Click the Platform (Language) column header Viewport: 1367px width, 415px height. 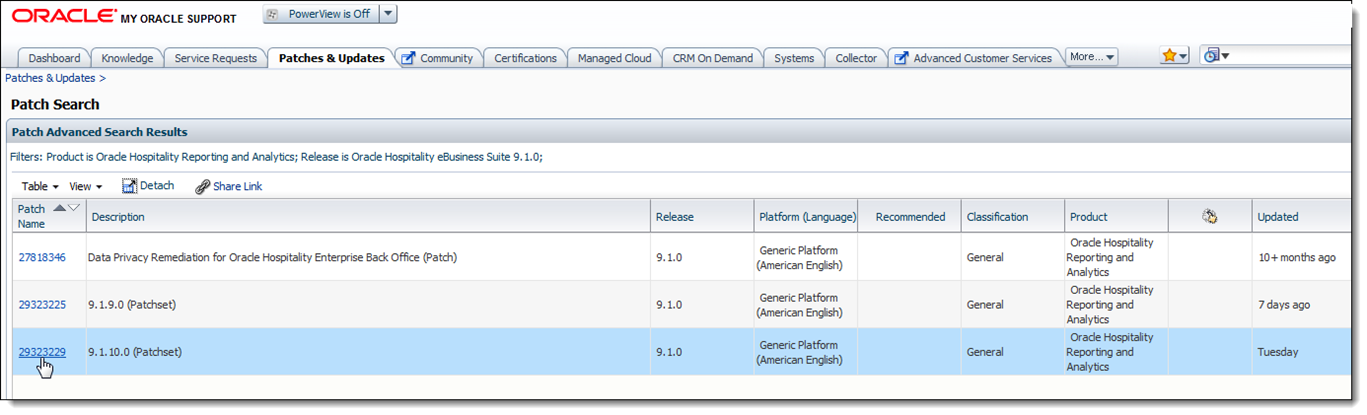(x=808, y=217)
